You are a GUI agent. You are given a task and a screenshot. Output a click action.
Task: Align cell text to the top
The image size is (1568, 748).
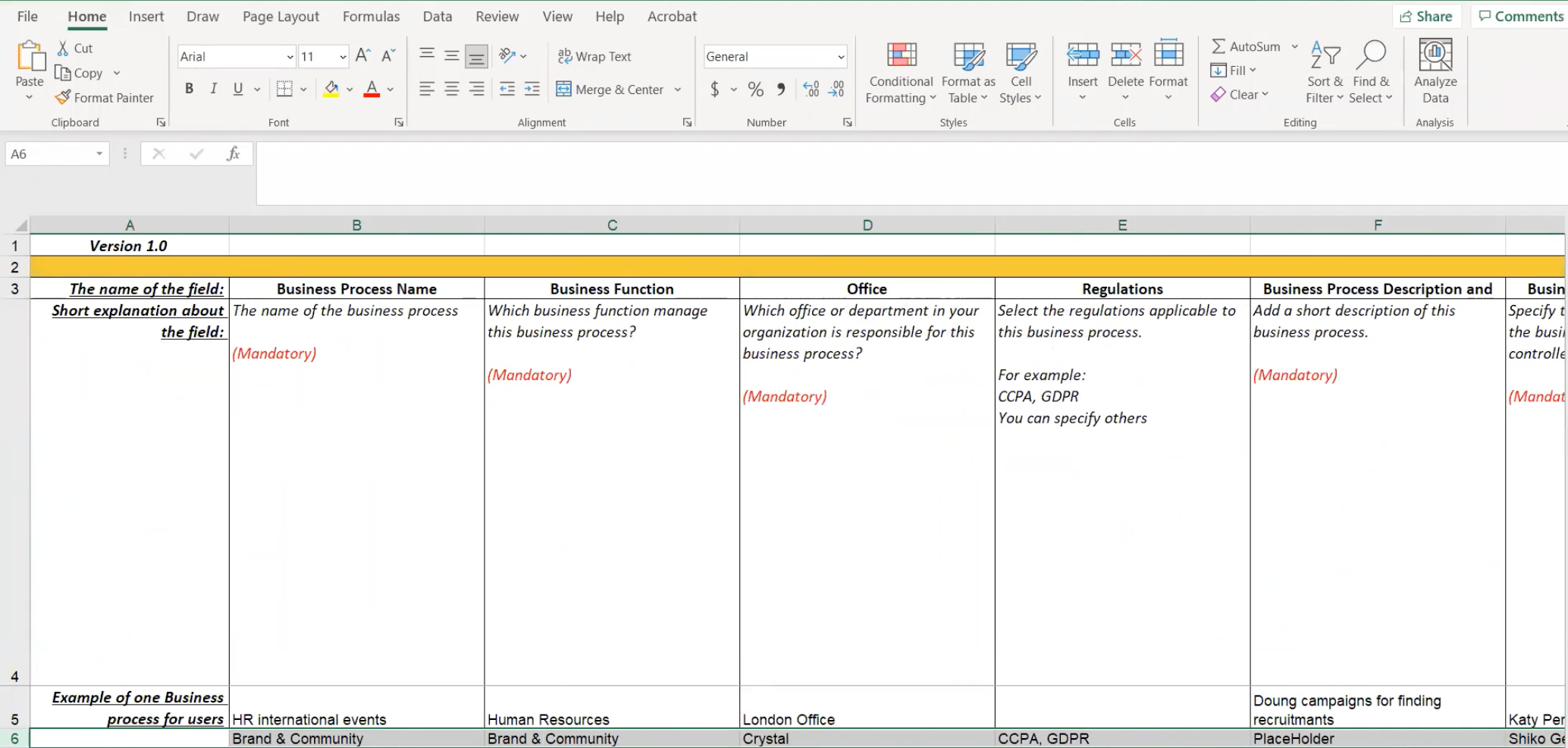coord(427,55)
